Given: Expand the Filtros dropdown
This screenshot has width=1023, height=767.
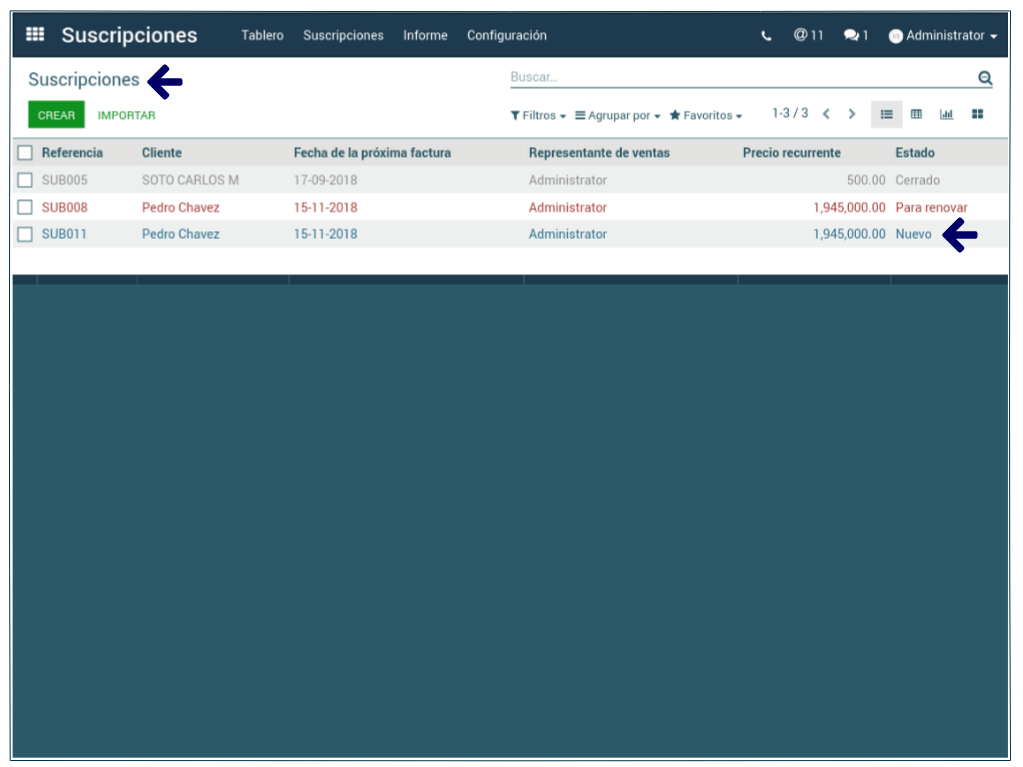Looking at the screenshot, I should pos(538,116).
